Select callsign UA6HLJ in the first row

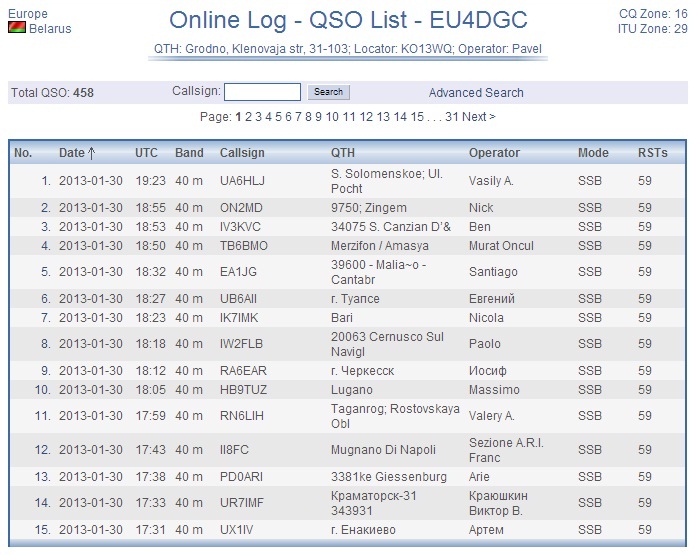(241, 181)
